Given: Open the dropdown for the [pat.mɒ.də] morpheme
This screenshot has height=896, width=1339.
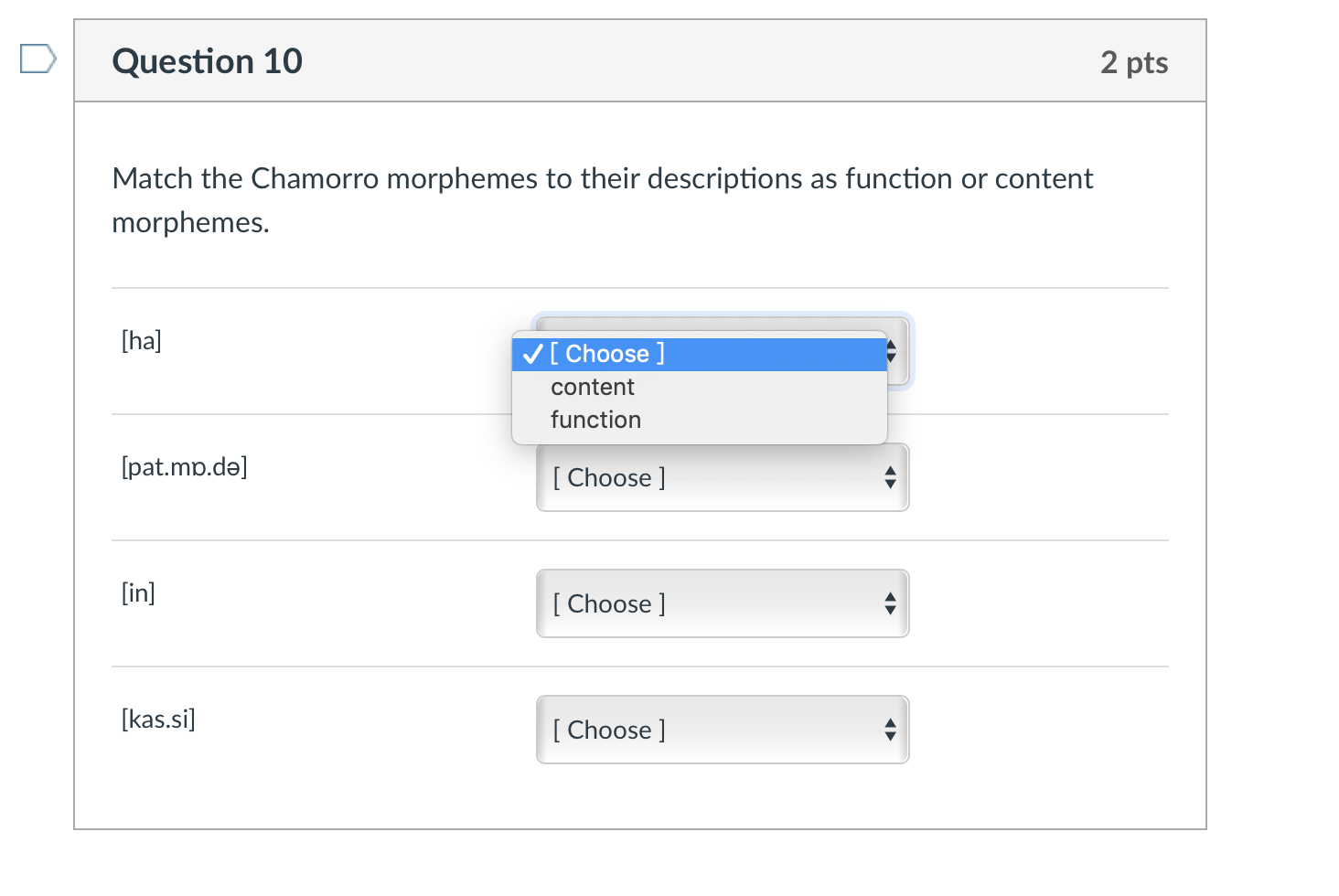Looking at the screenshot, I should [x=723, y=477].
